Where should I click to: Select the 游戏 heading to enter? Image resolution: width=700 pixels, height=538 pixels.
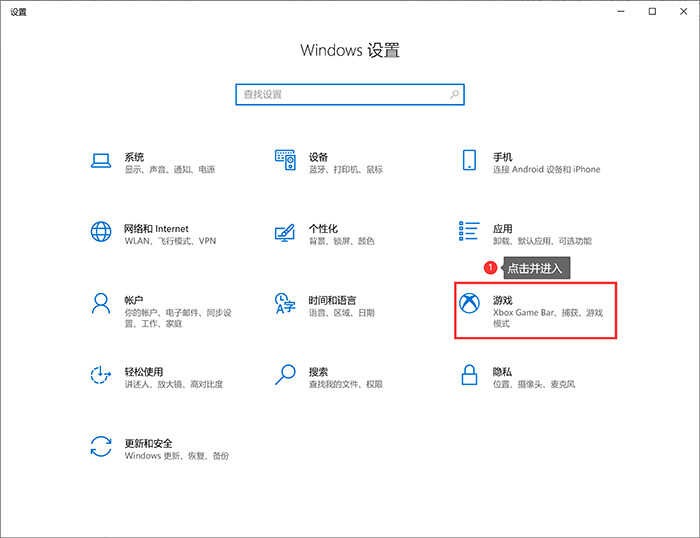coord(502,300)
